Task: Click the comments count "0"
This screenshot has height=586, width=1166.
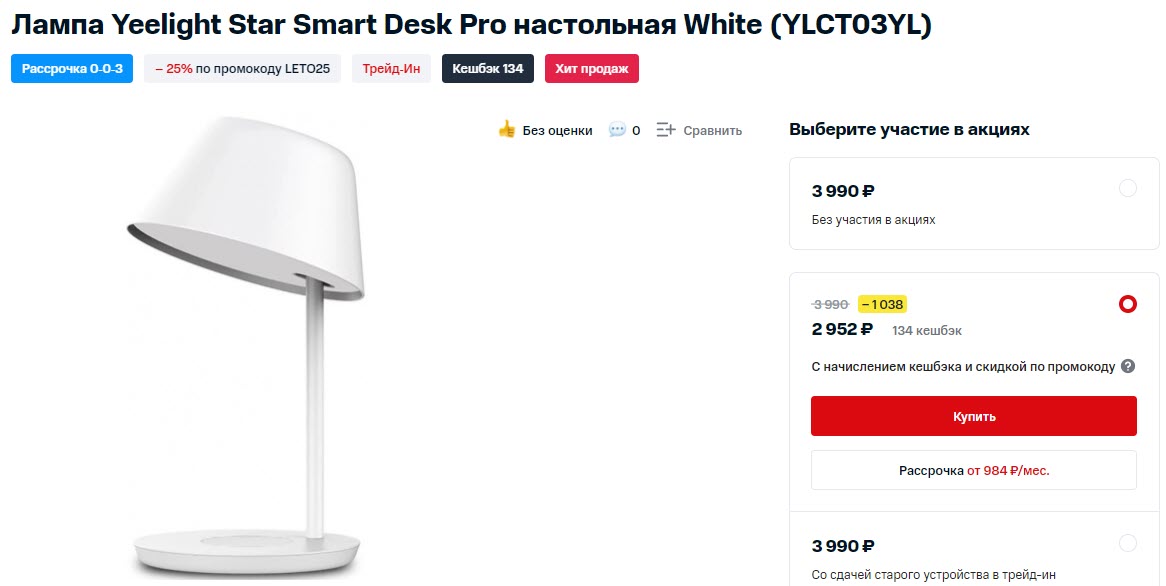Action: [x=636, y=130]
